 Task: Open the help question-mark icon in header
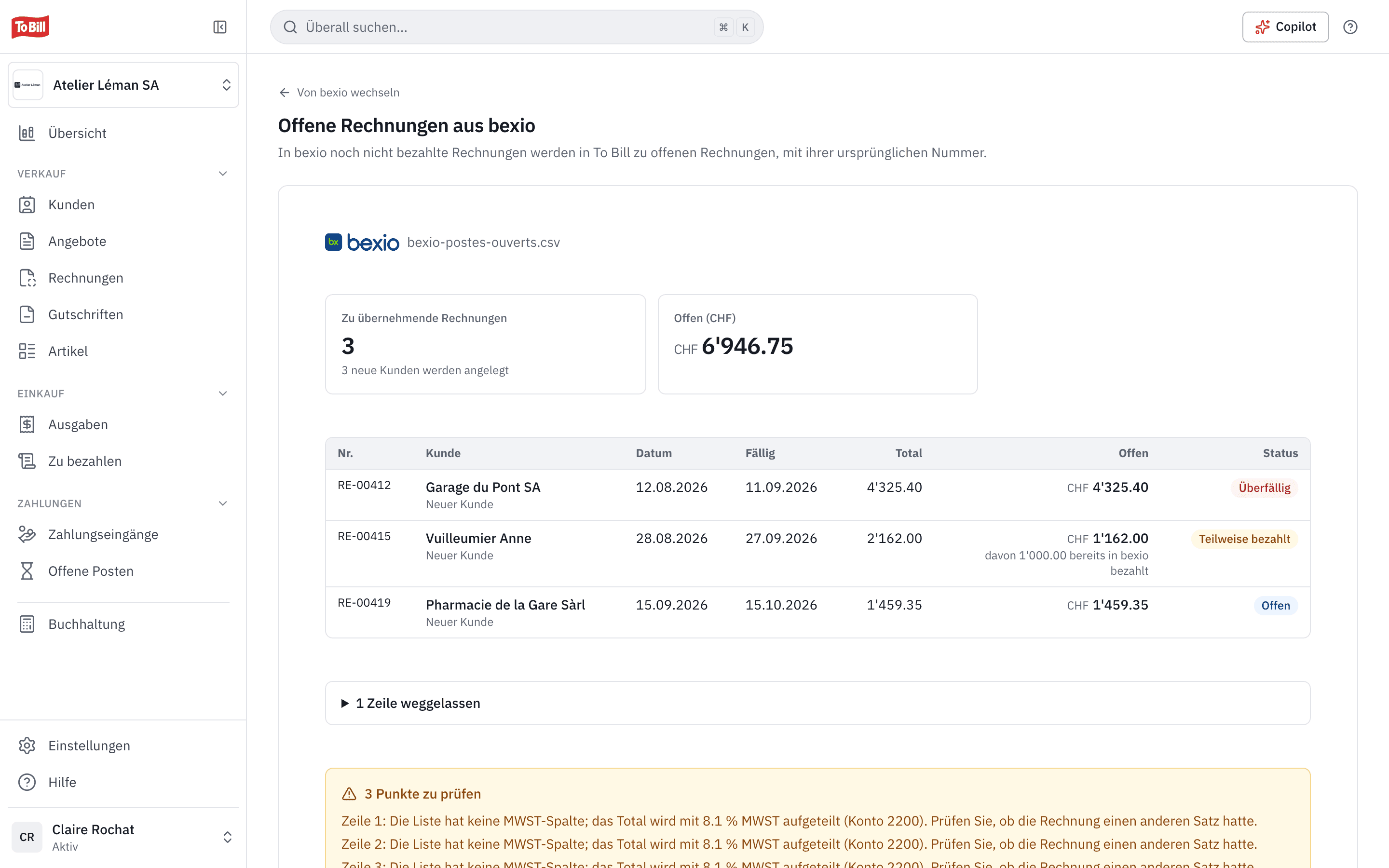(x=1350, y=27)
